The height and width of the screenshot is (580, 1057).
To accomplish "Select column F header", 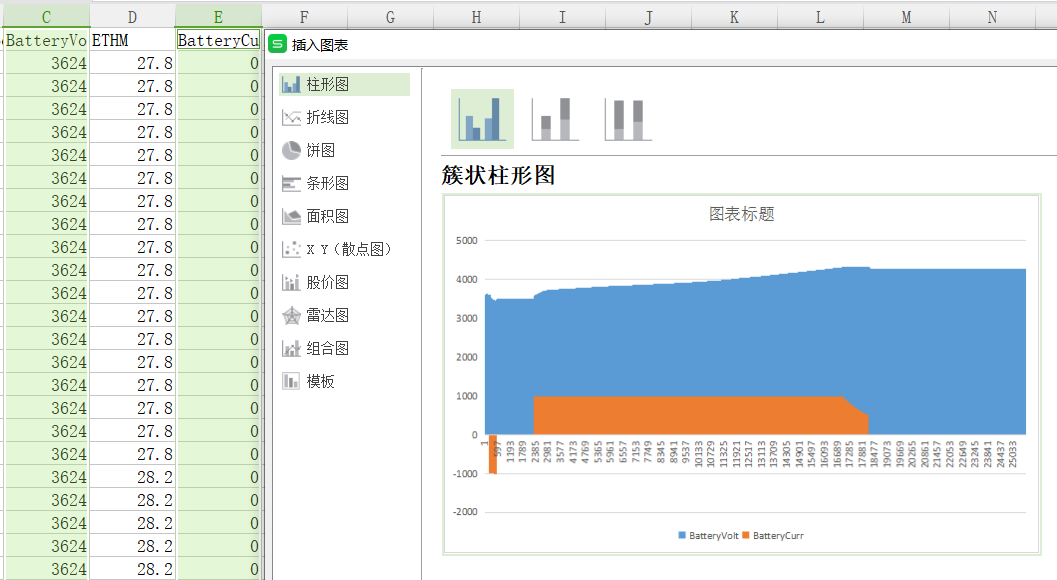I will (305, 17).
